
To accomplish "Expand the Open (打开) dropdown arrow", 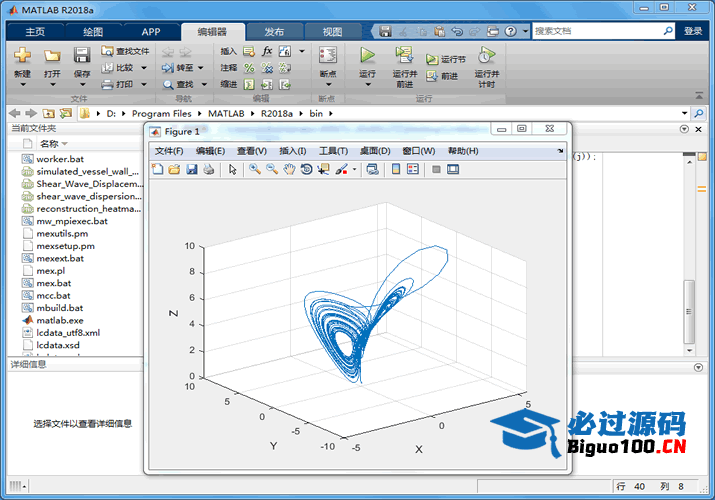I will point(52,85).
